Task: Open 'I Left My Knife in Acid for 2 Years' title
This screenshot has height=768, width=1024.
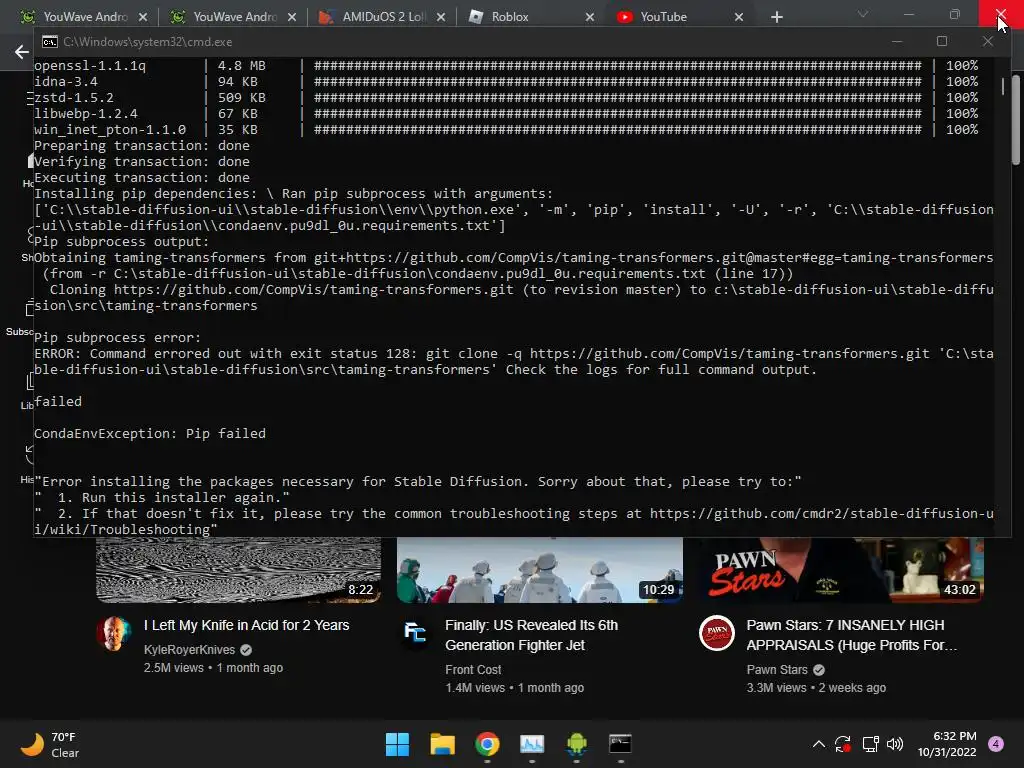Action: [247, 625]
